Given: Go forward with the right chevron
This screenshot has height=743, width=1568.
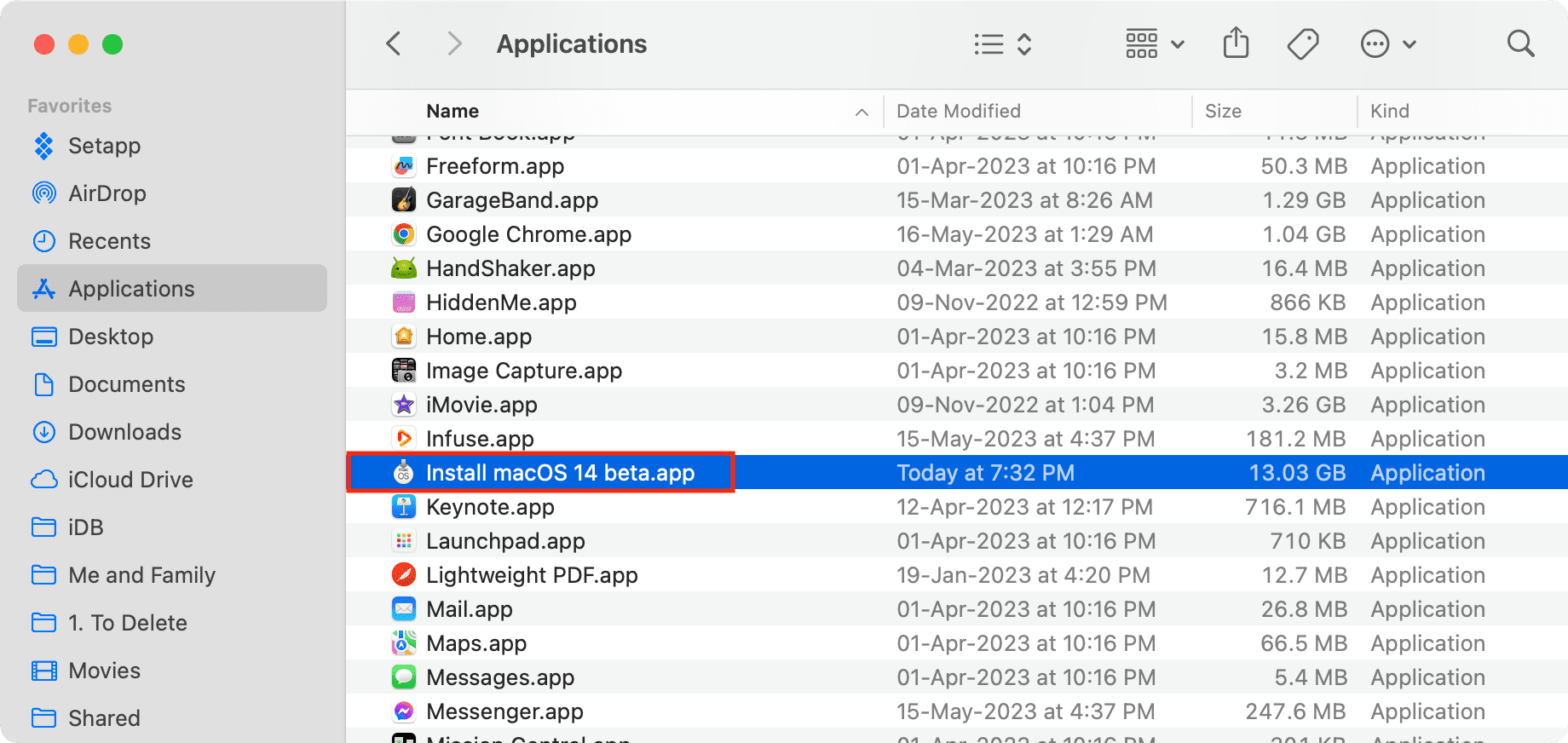Looking at the screenshot, I should point(455,43).
